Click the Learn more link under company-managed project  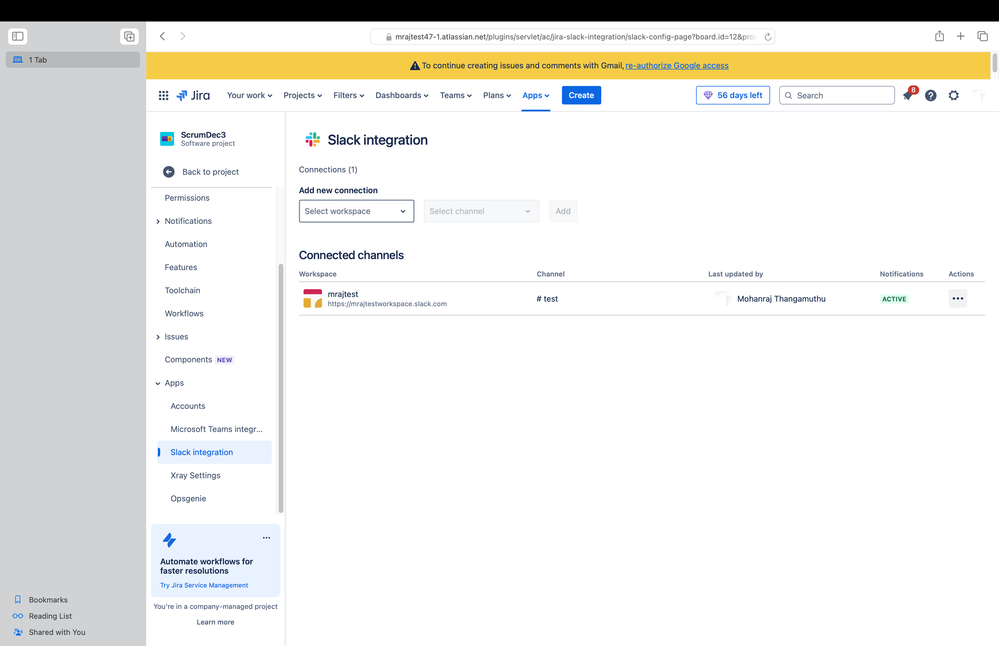tap(215, 622)
